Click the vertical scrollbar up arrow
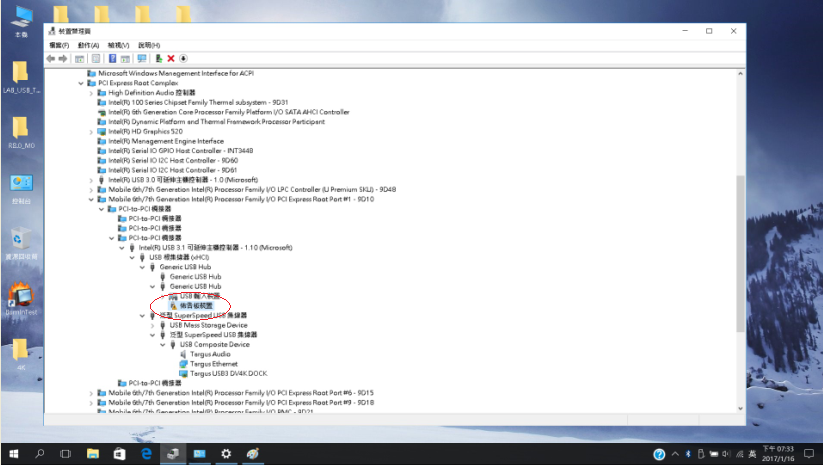Viewport: 823px width, 465px height. [740, 74]
